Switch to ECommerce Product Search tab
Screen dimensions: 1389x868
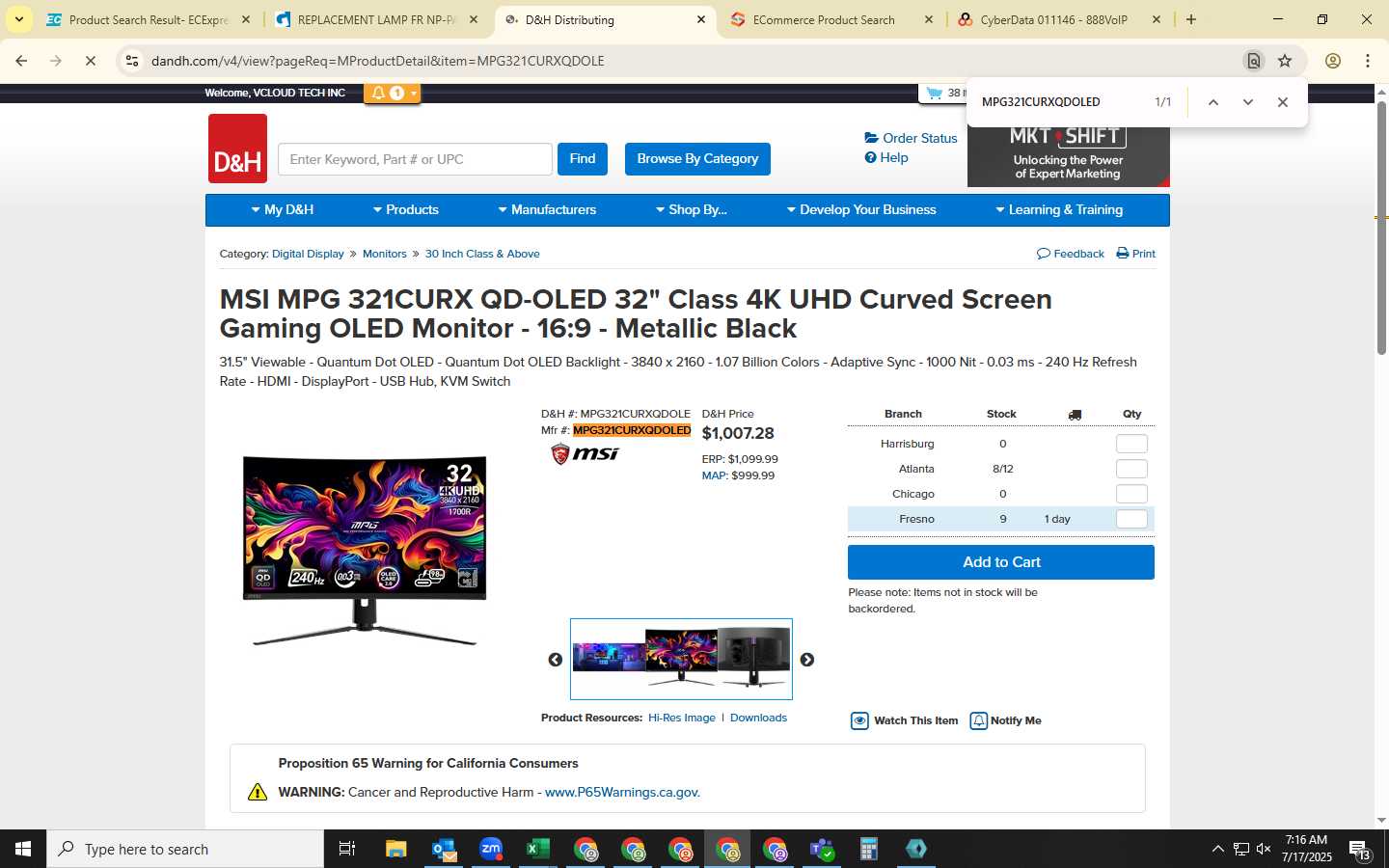pos(831,19)
